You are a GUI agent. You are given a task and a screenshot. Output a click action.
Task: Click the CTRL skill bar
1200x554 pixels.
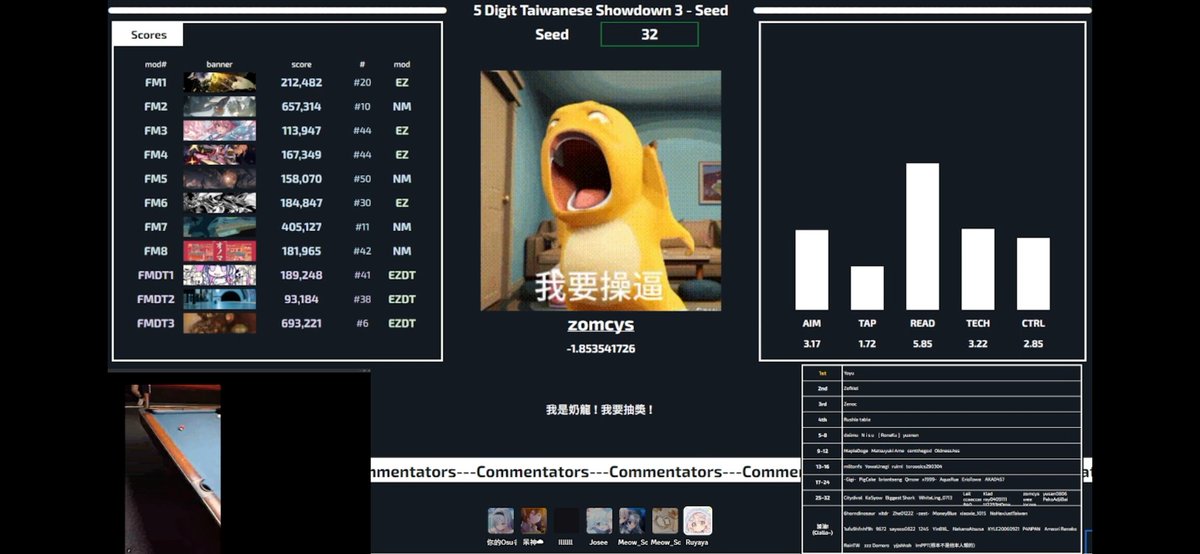click(x=1033, y=274)
